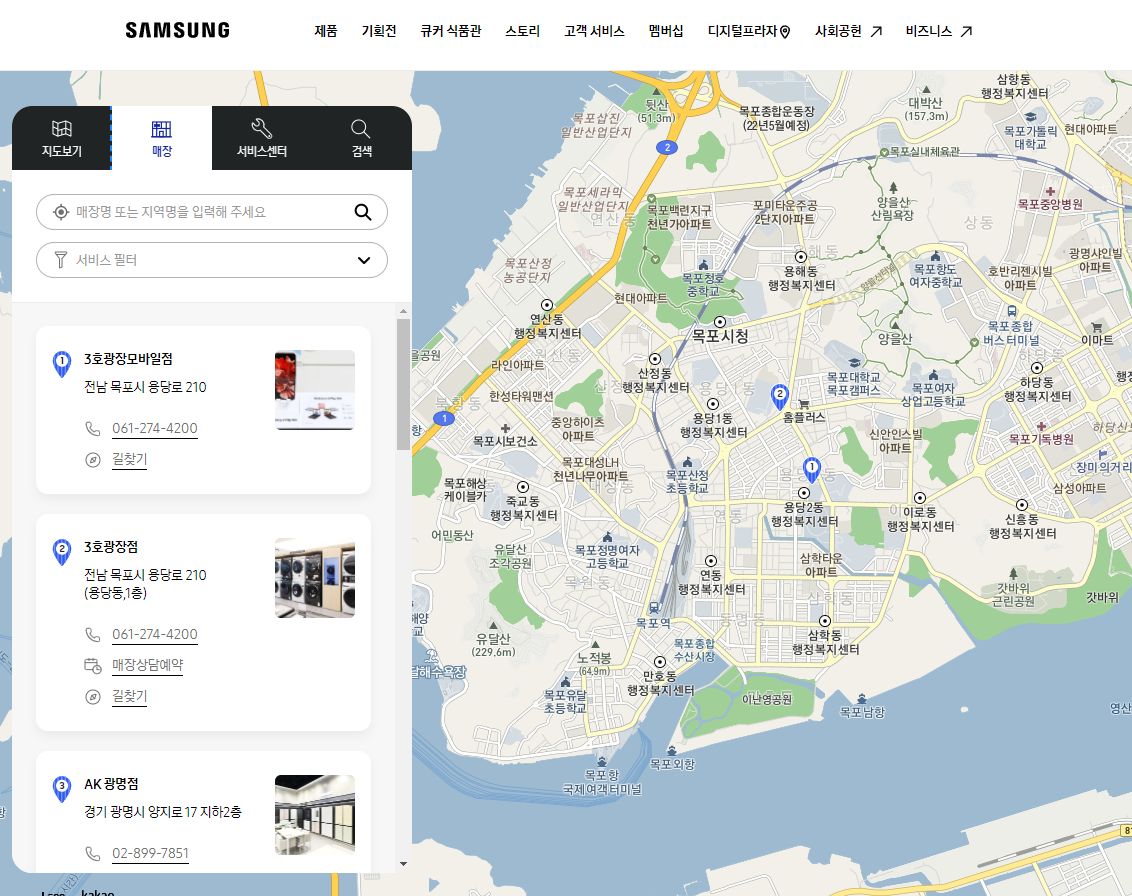
Task: Call 061-274-4200 for 3호광장모바일점
Action: point(154,428)
